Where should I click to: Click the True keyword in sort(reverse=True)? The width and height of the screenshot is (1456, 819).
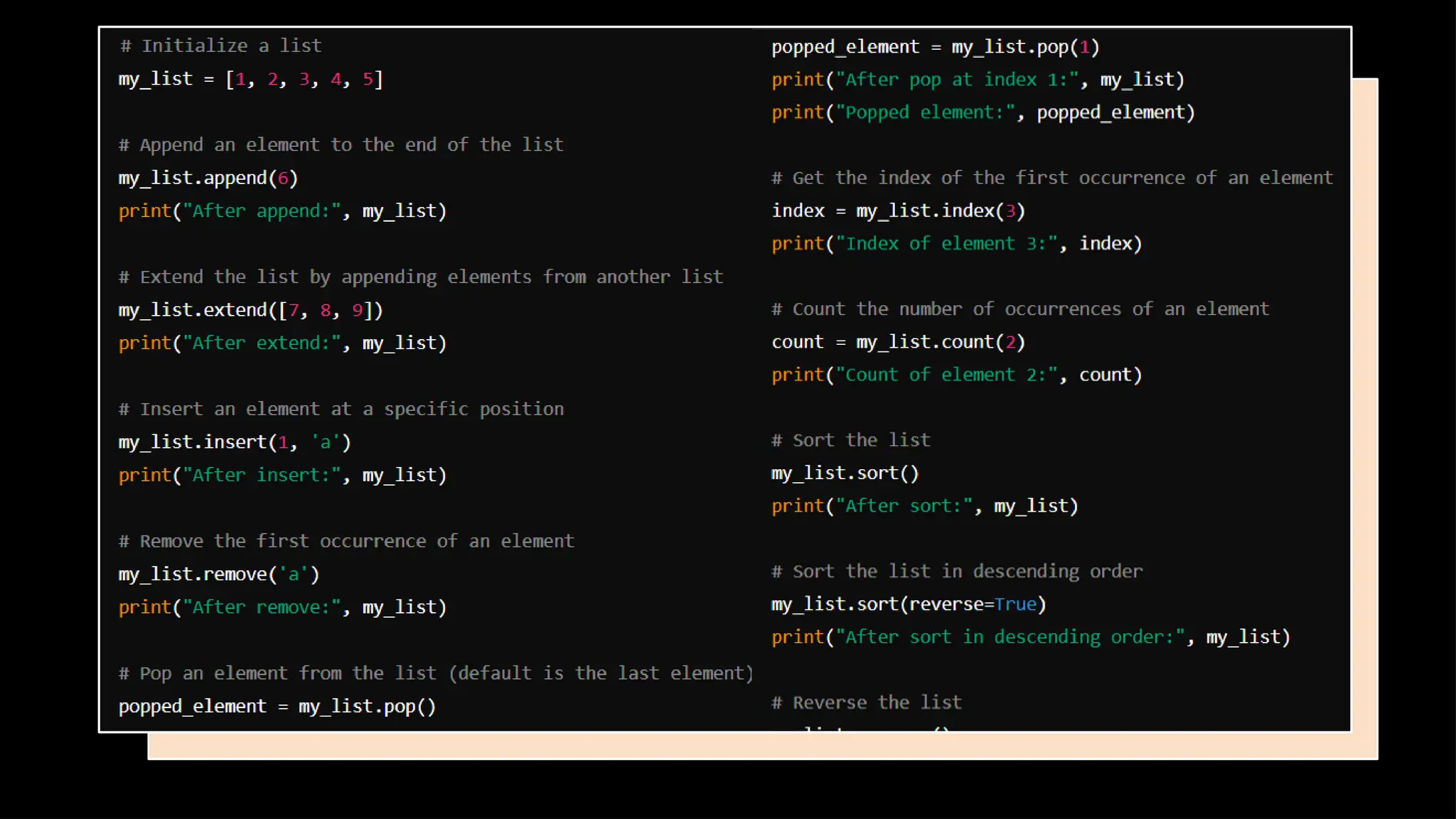1015,604
